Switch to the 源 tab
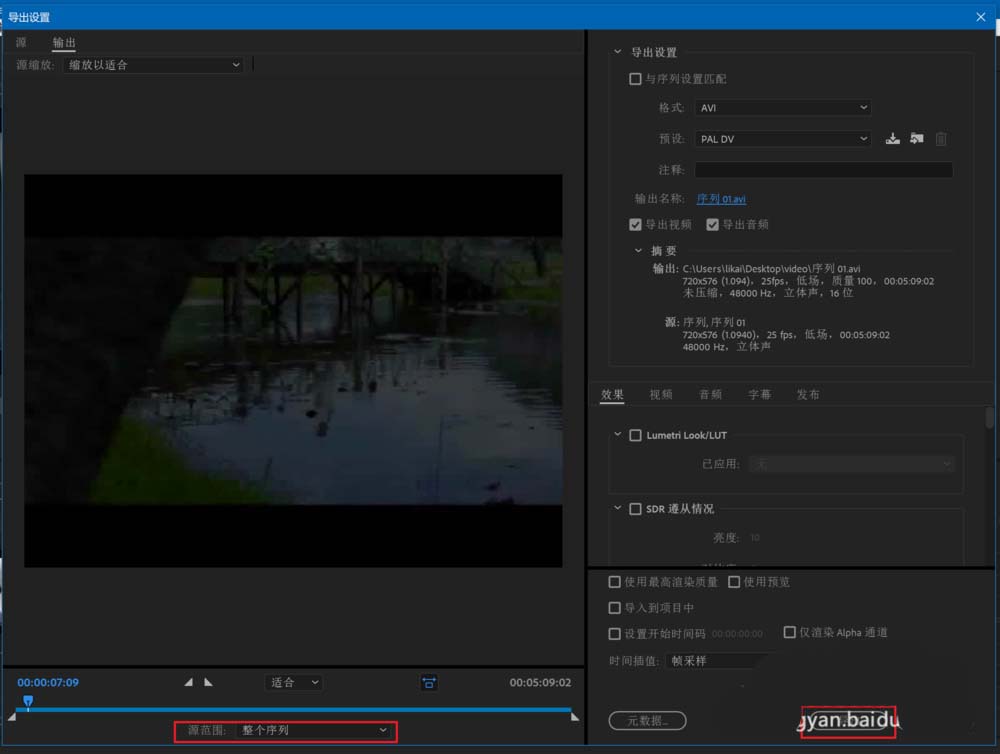The image size is (1000, 754). click(20, 42)
